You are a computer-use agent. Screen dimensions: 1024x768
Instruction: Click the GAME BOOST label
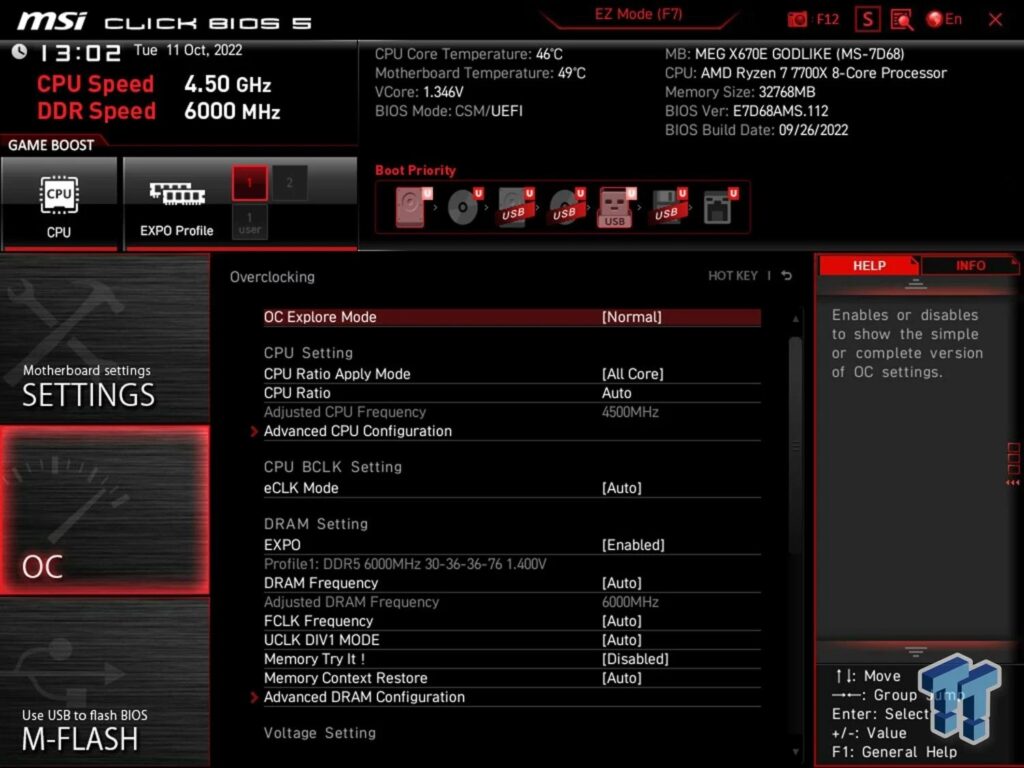pos(51,145)
